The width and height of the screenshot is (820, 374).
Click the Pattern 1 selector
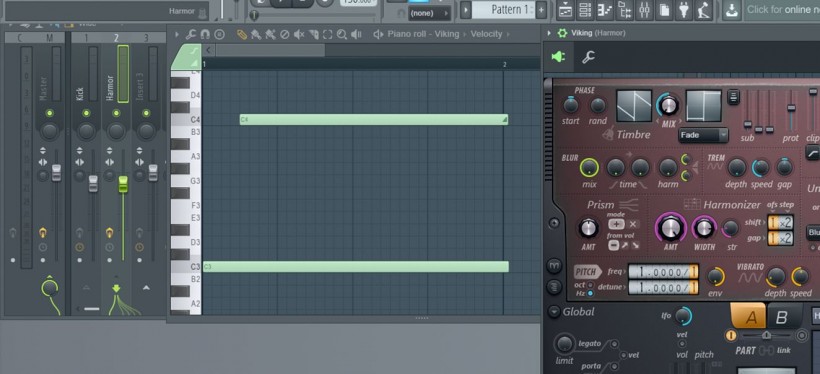[x=503, y=9]
